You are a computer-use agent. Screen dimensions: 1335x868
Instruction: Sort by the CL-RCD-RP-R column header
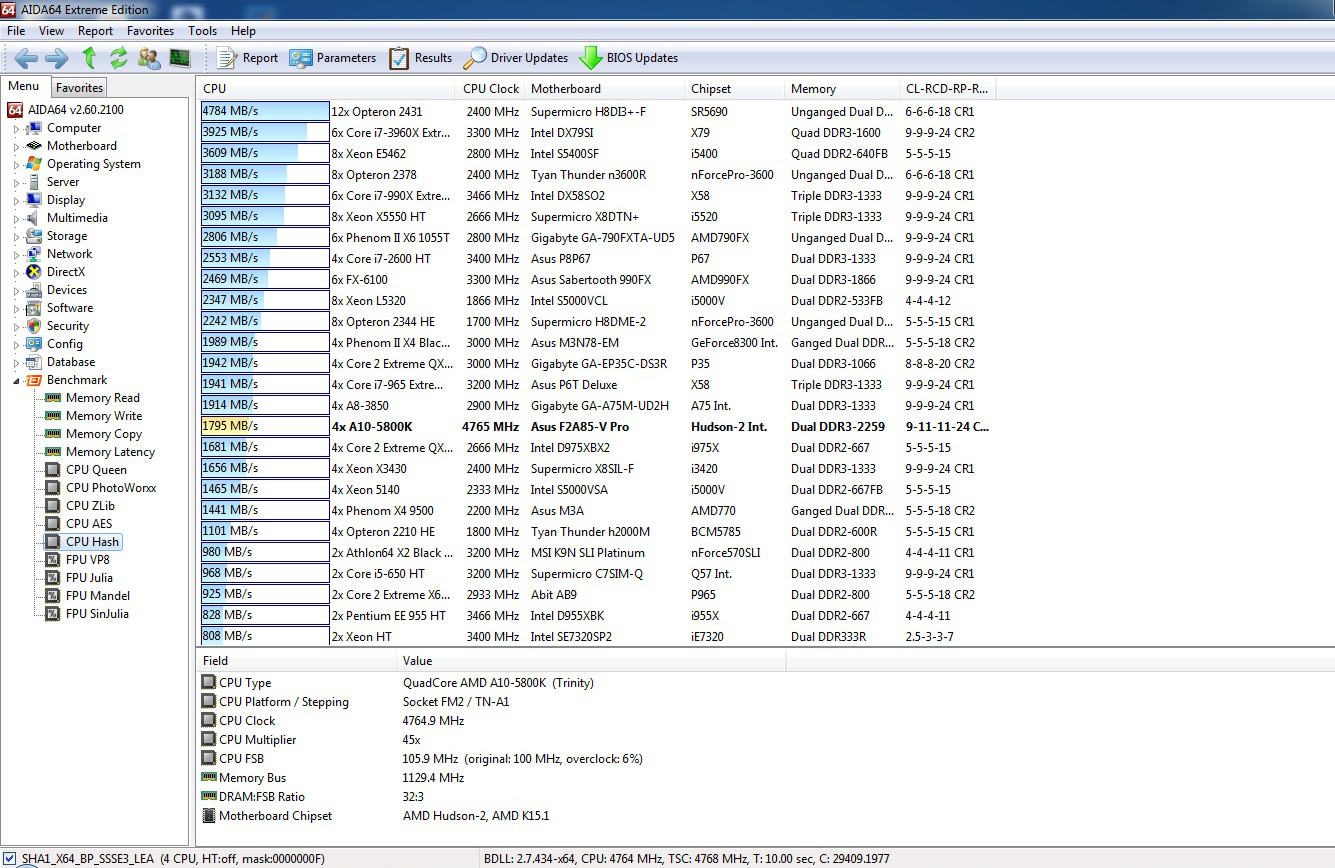946,89
